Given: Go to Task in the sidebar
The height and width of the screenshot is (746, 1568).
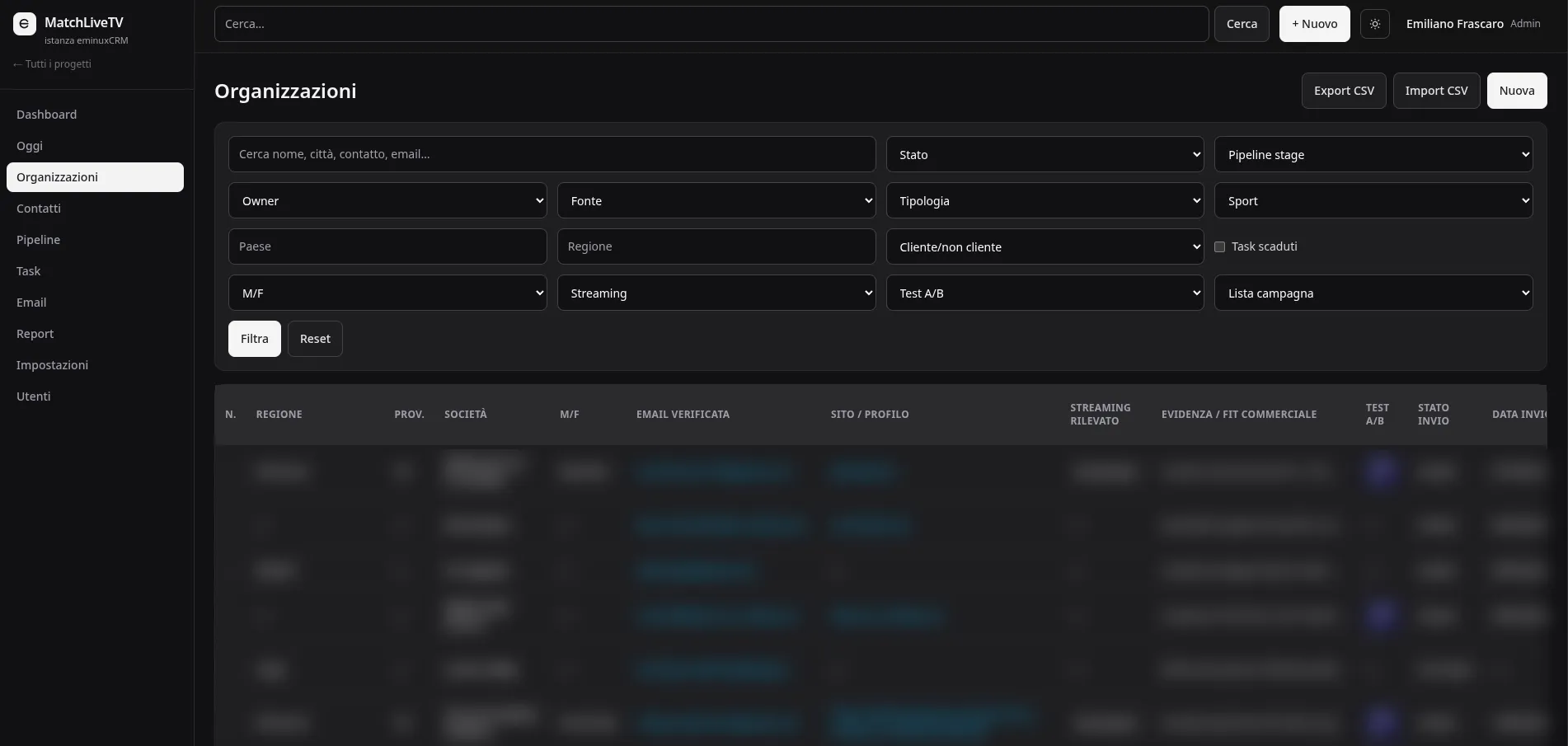Looking at the screenshot, I should [x=95, y=271].
